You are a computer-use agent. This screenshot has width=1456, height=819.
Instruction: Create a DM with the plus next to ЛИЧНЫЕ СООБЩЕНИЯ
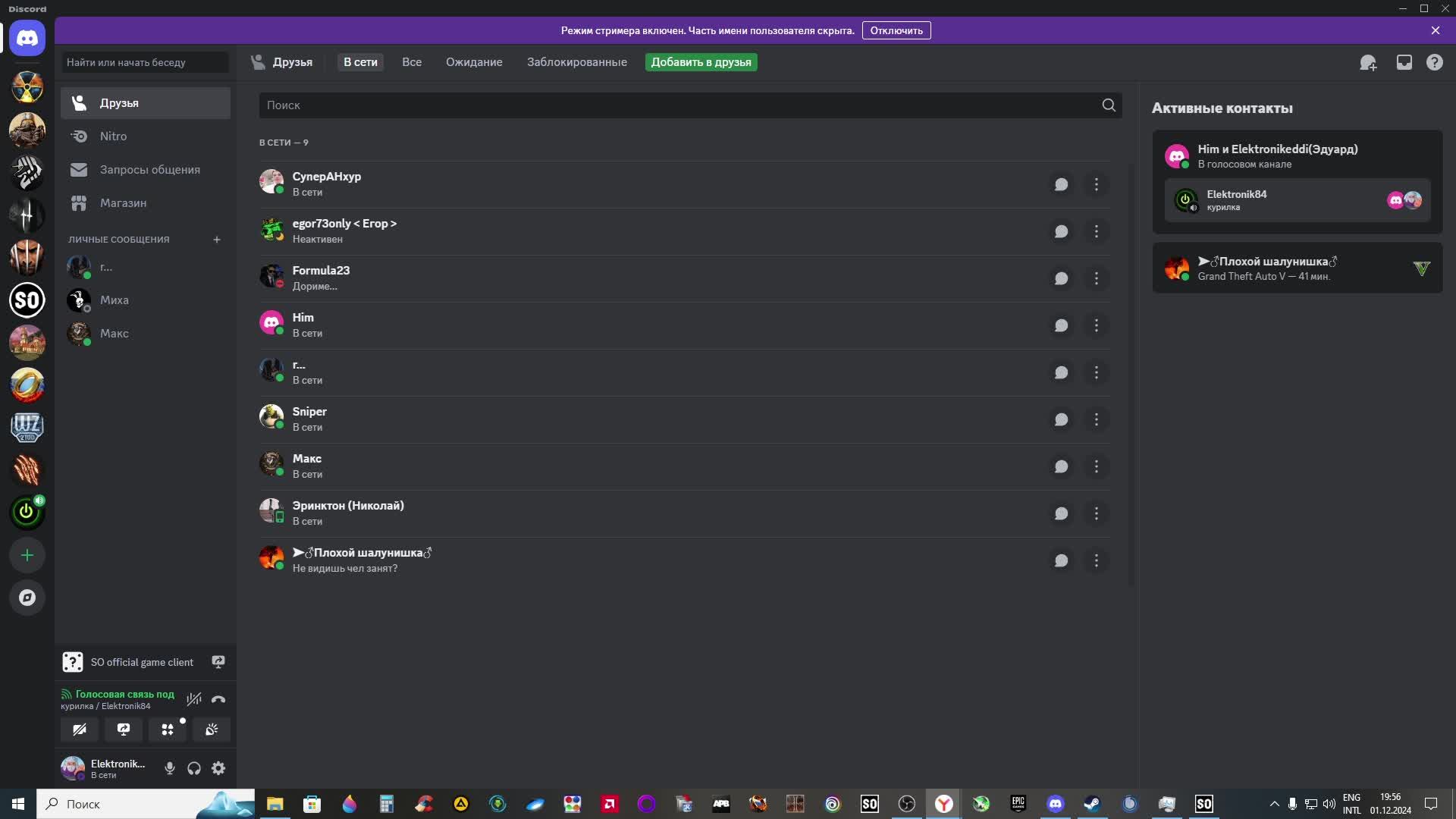[x=217, y=240]
